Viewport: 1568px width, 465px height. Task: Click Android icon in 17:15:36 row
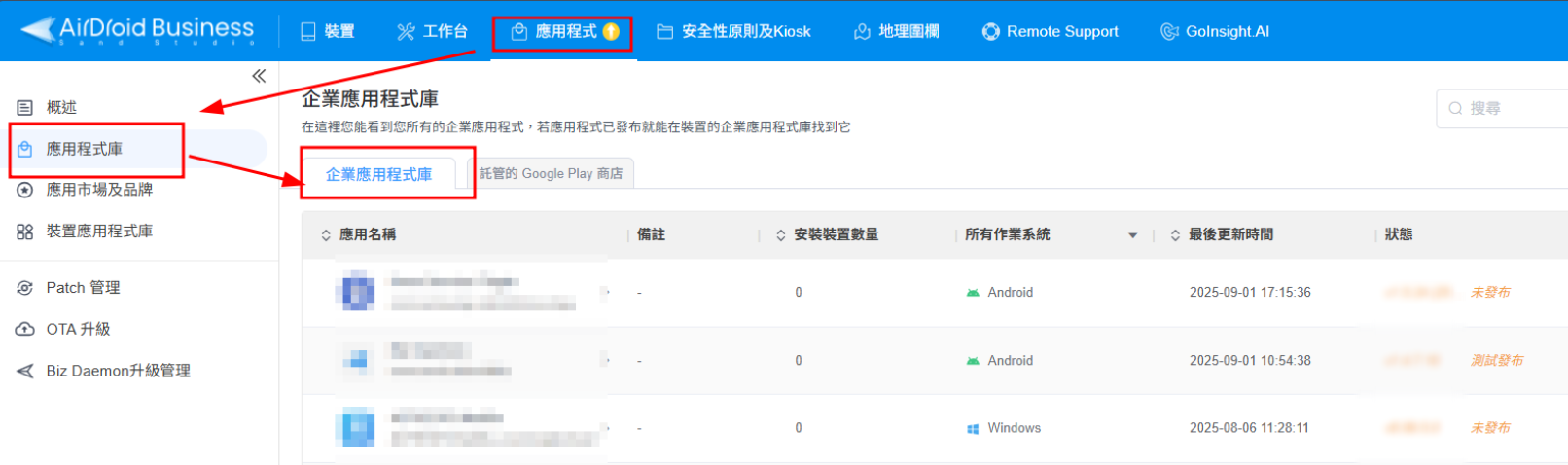(973, 293)
